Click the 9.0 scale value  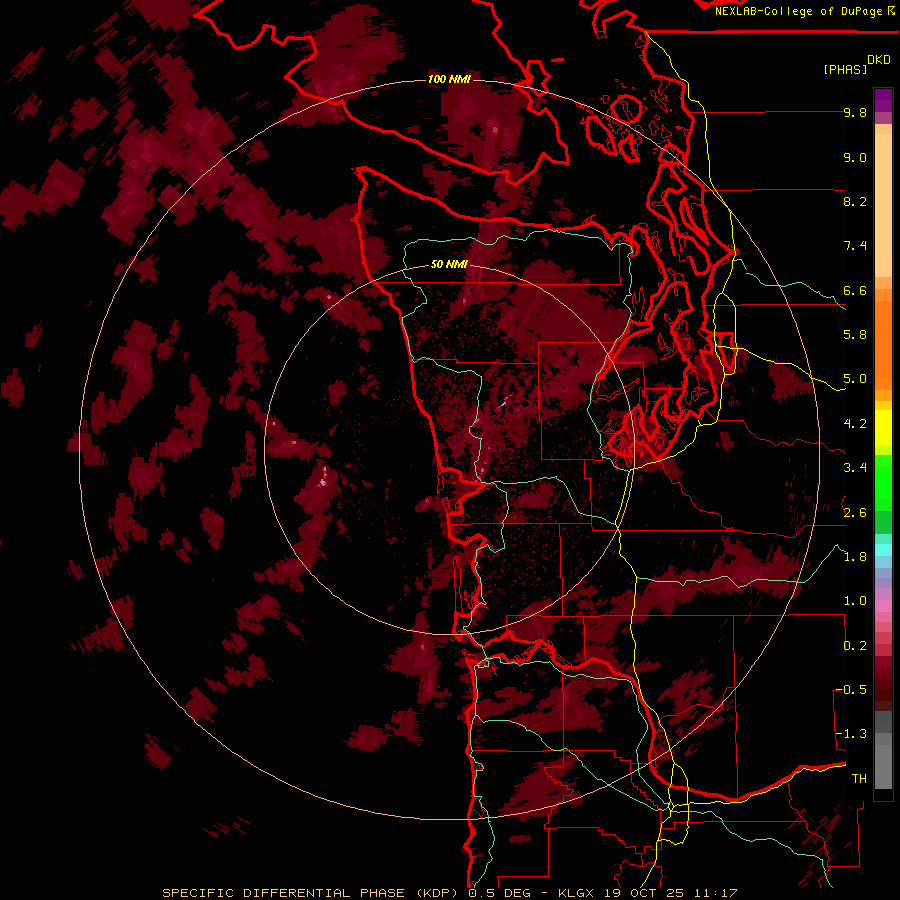855,158
